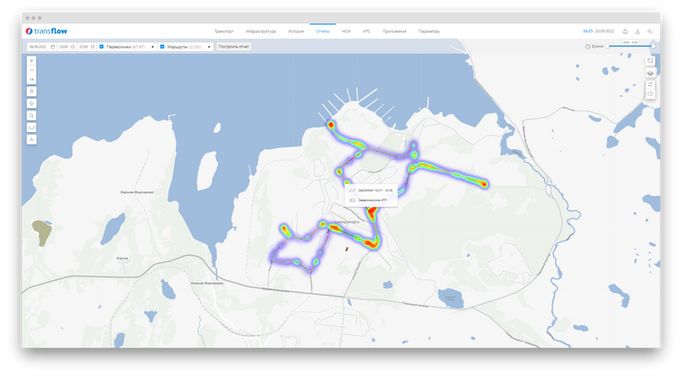
Task: Open notifications bell icon
Action: [x=625, y=31]
